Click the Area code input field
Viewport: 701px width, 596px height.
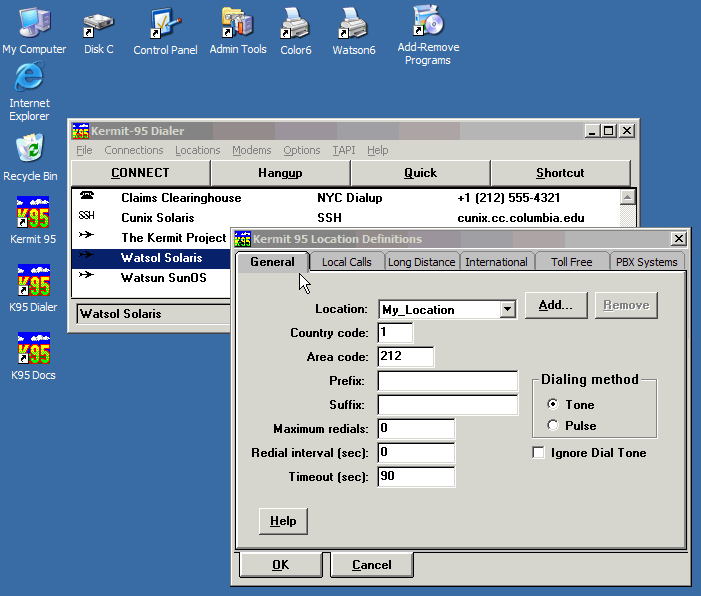405,357
